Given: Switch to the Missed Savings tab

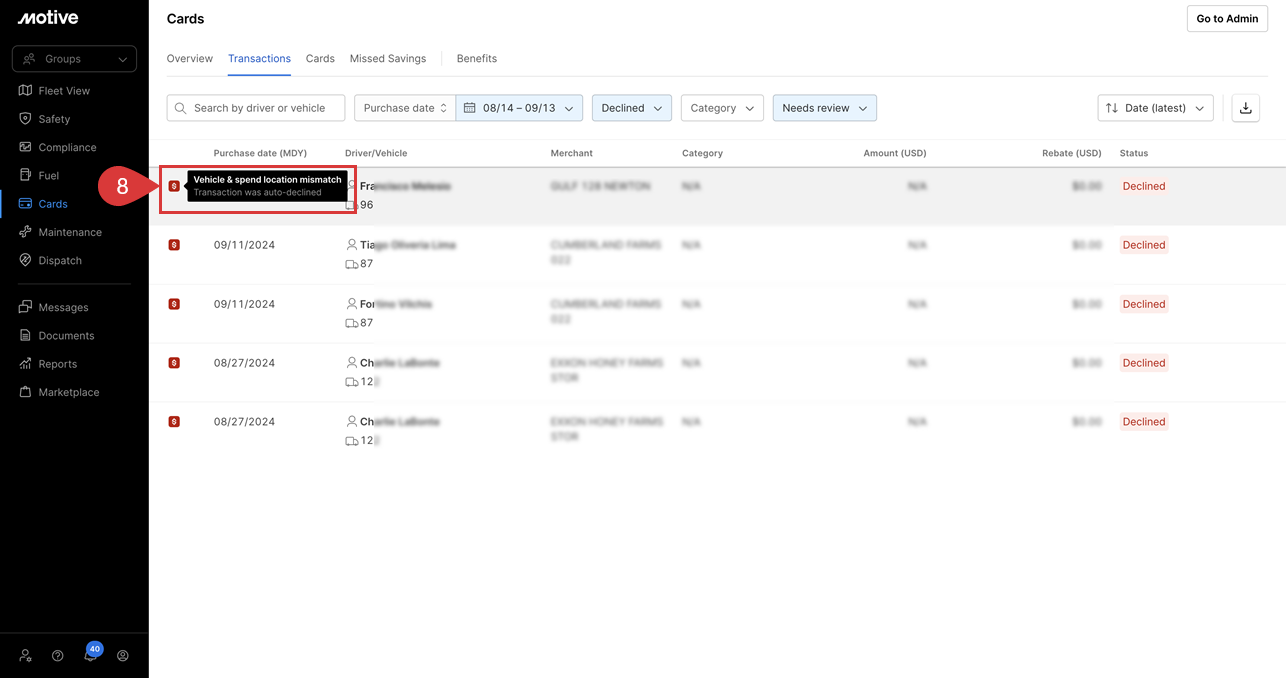Looking at the screenshot, I should click(388, 59).
